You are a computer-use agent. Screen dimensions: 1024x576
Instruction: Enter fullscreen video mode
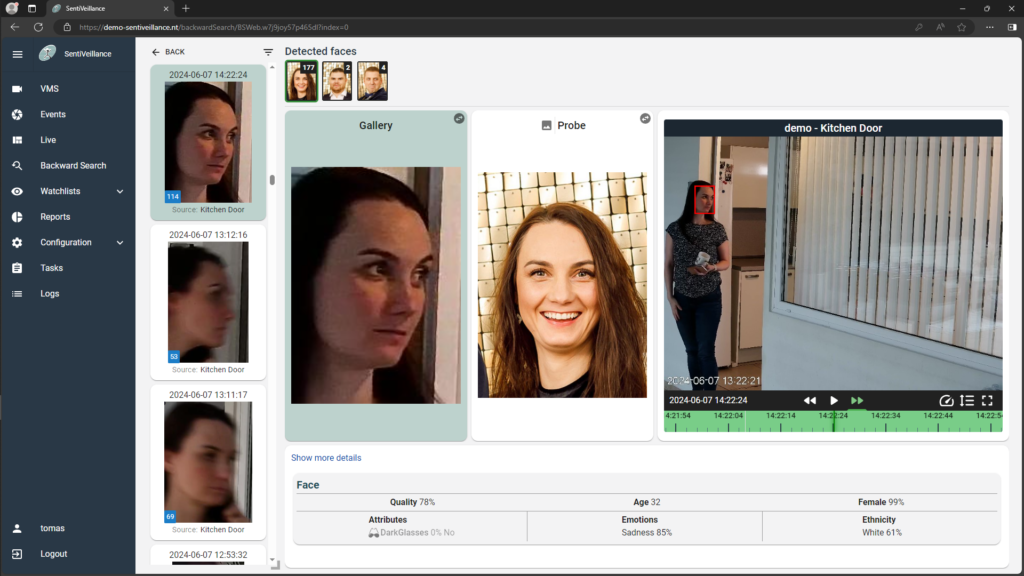click(987, 400)
